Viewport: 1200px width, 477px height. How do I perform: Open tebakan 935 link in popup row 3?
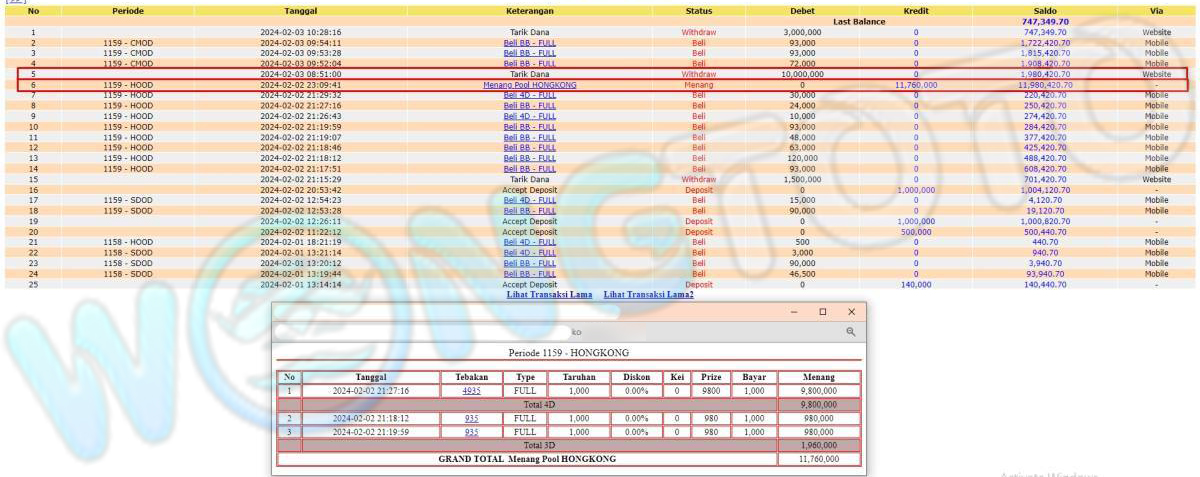click(471, 432)
